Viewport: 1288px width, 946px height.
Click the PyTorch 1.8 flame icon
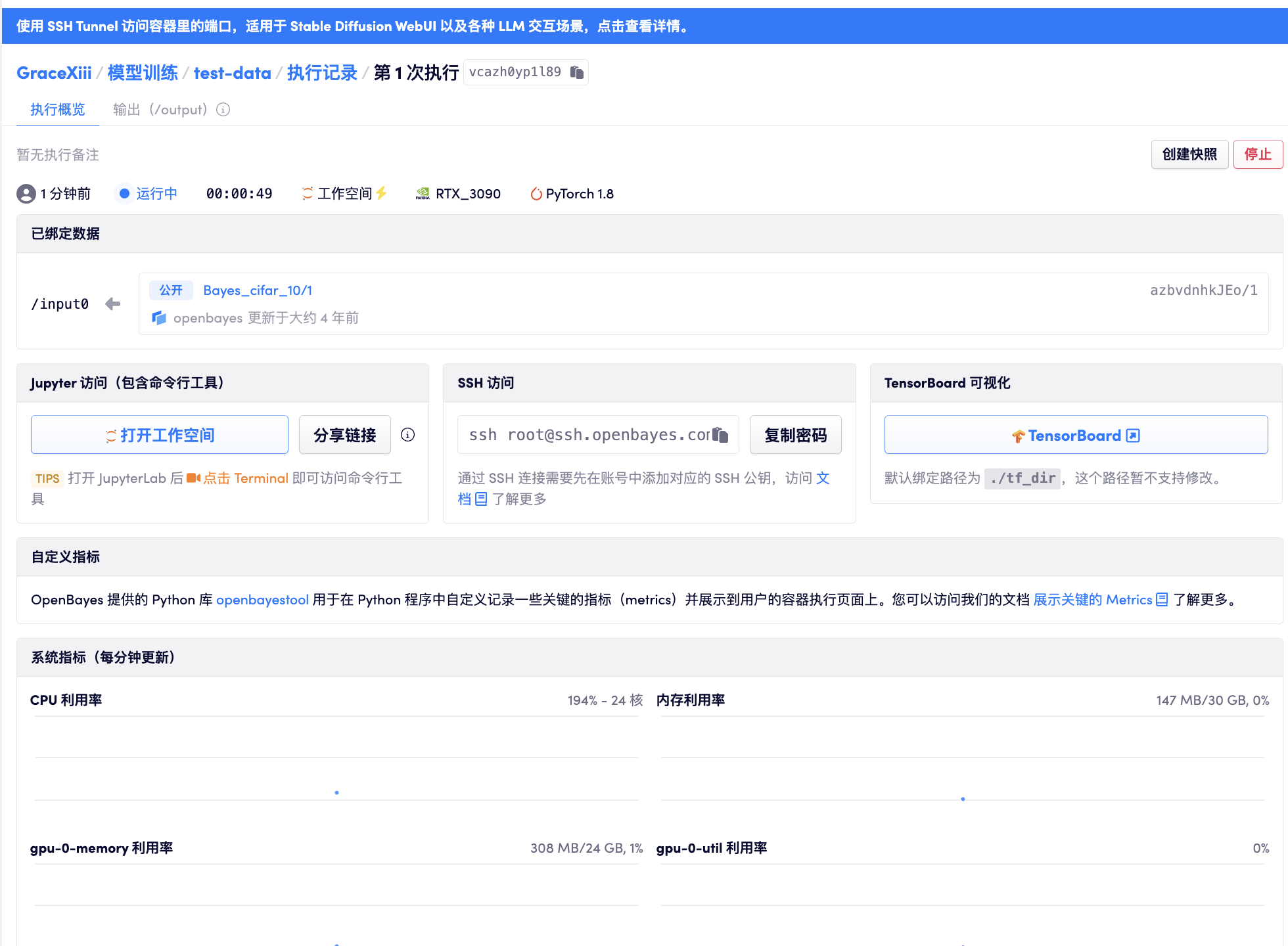[536, 194]
